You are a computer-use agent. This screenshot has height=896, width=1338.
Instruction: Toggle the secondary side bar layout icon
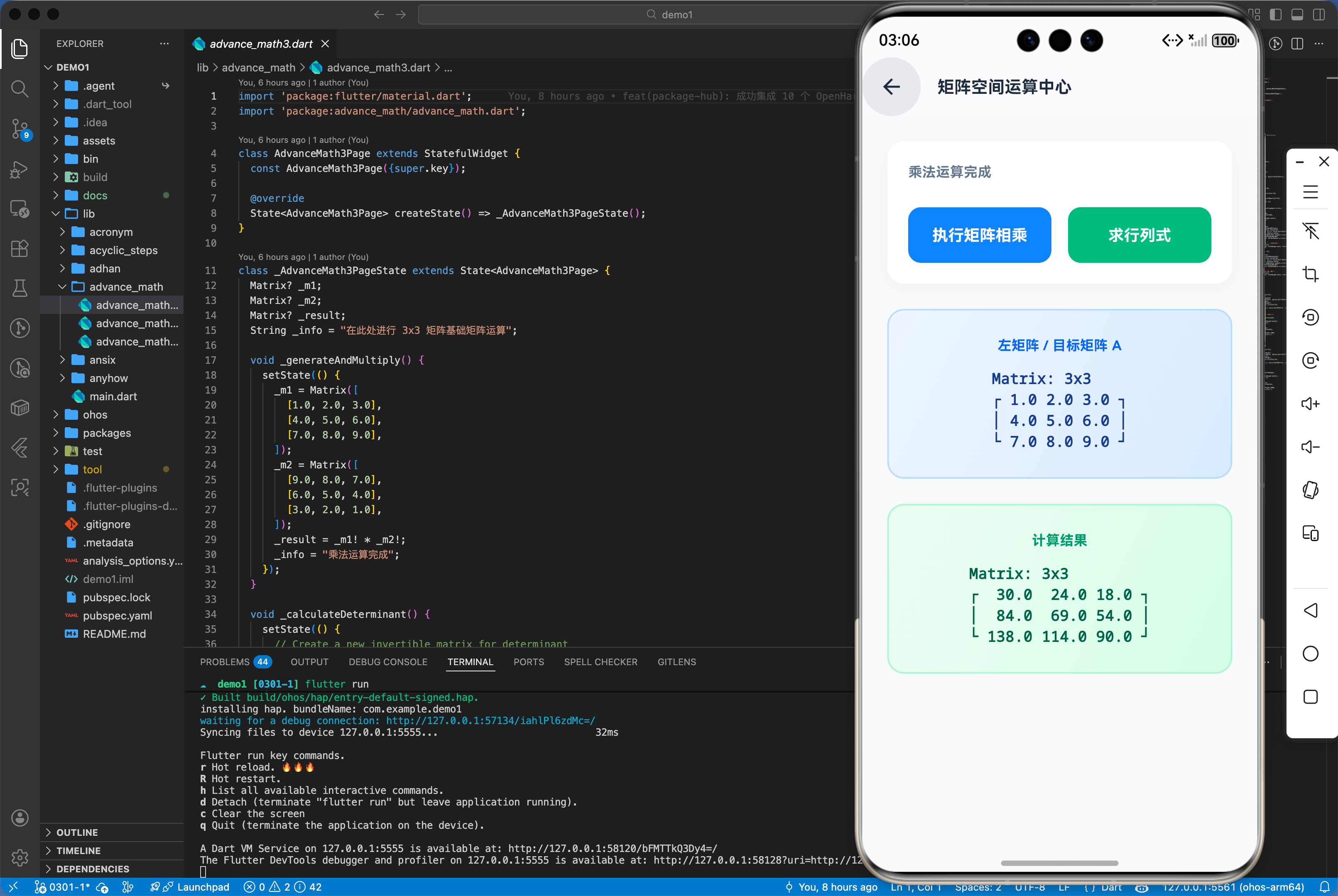[x=1318, y=14]
